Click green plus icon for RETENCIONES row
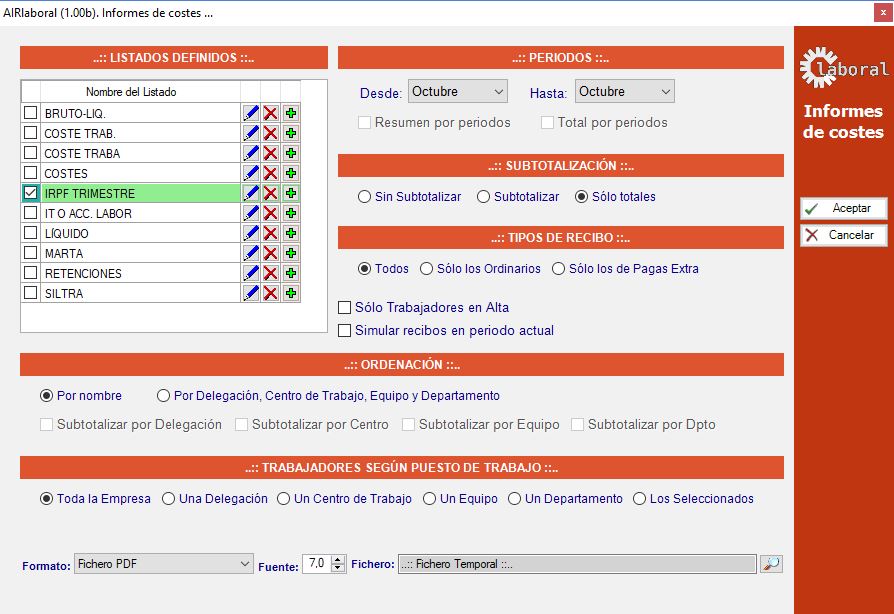The height and width of the screenshot is (614, 894). click(290, 274)
